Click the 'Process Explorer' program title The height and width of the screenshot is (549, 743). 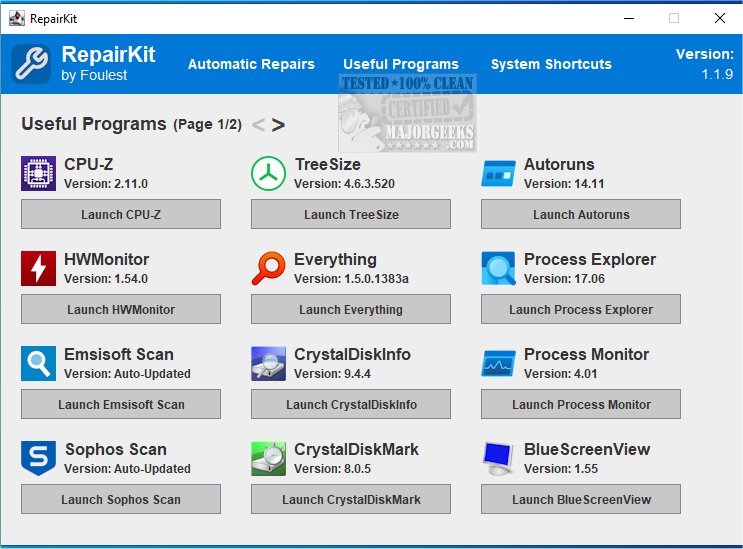(590, 260)
